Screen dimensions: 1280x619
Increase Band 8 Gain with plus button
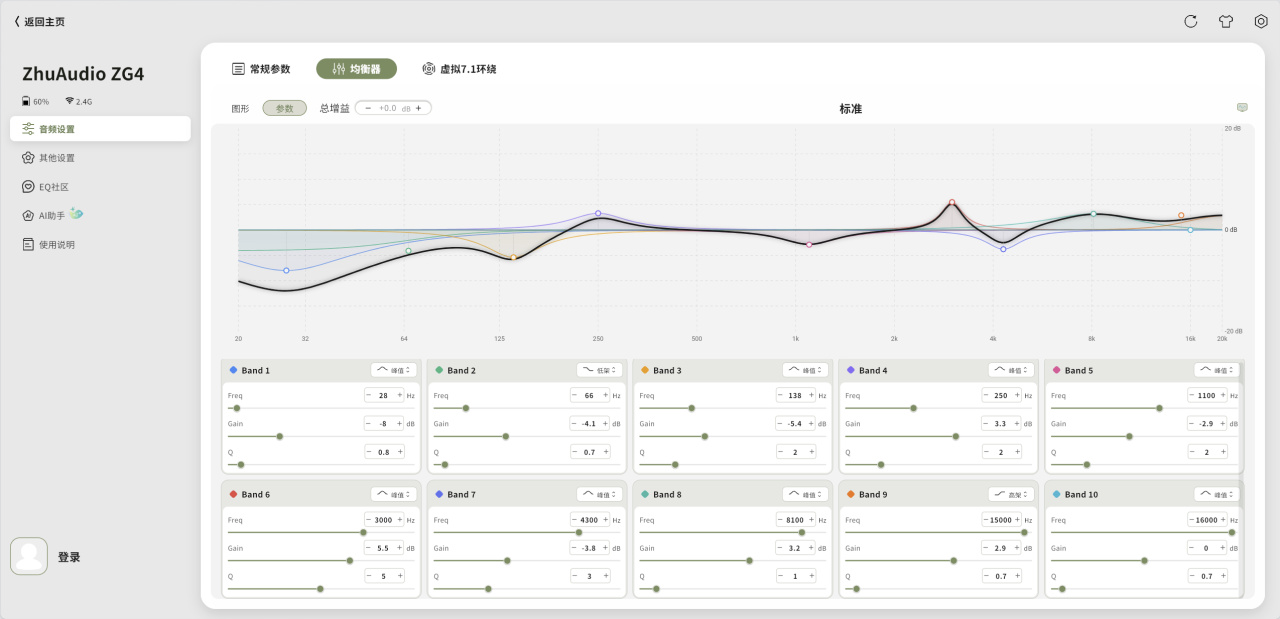tap(813, 548)
